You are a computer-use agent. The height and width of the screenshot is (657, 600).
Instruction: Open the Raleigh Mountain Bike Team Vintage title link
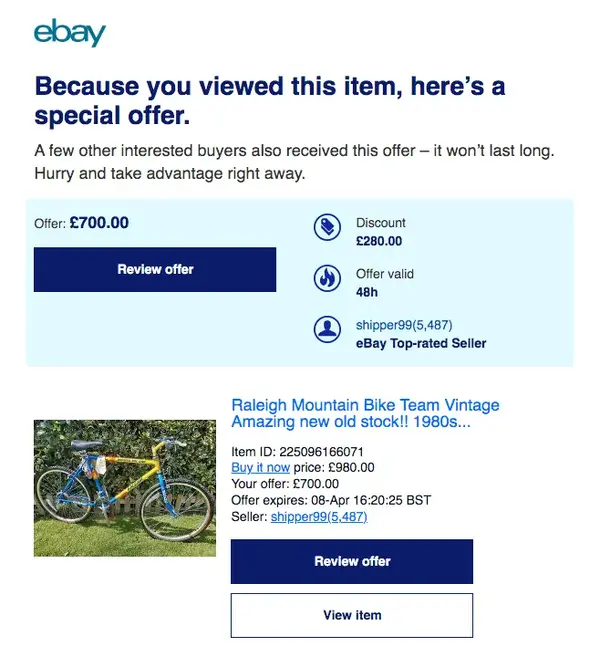[365, 413]
